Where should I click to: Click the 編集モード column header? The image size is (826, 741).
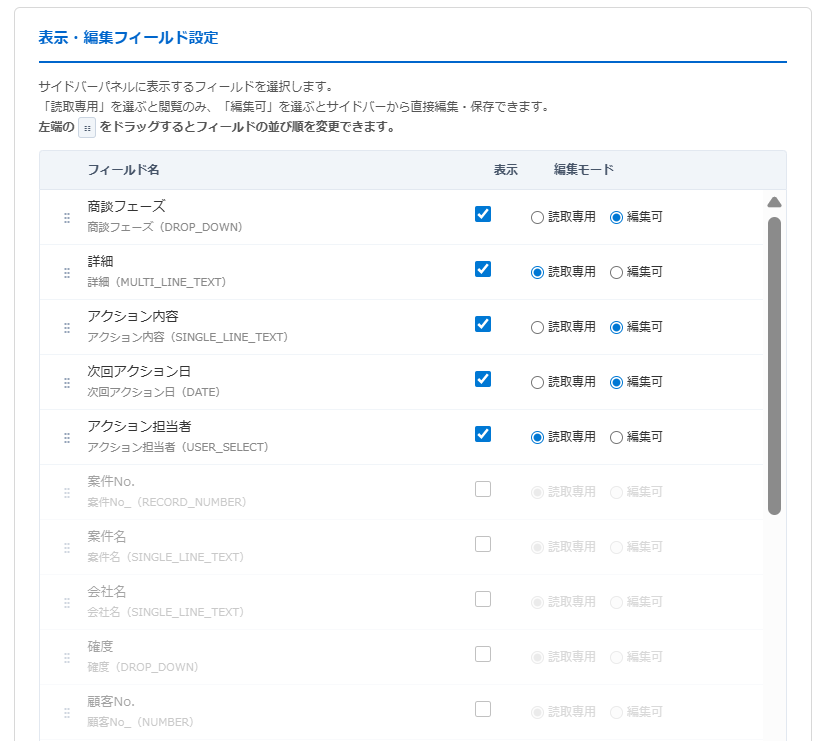(x=584, y=170)
